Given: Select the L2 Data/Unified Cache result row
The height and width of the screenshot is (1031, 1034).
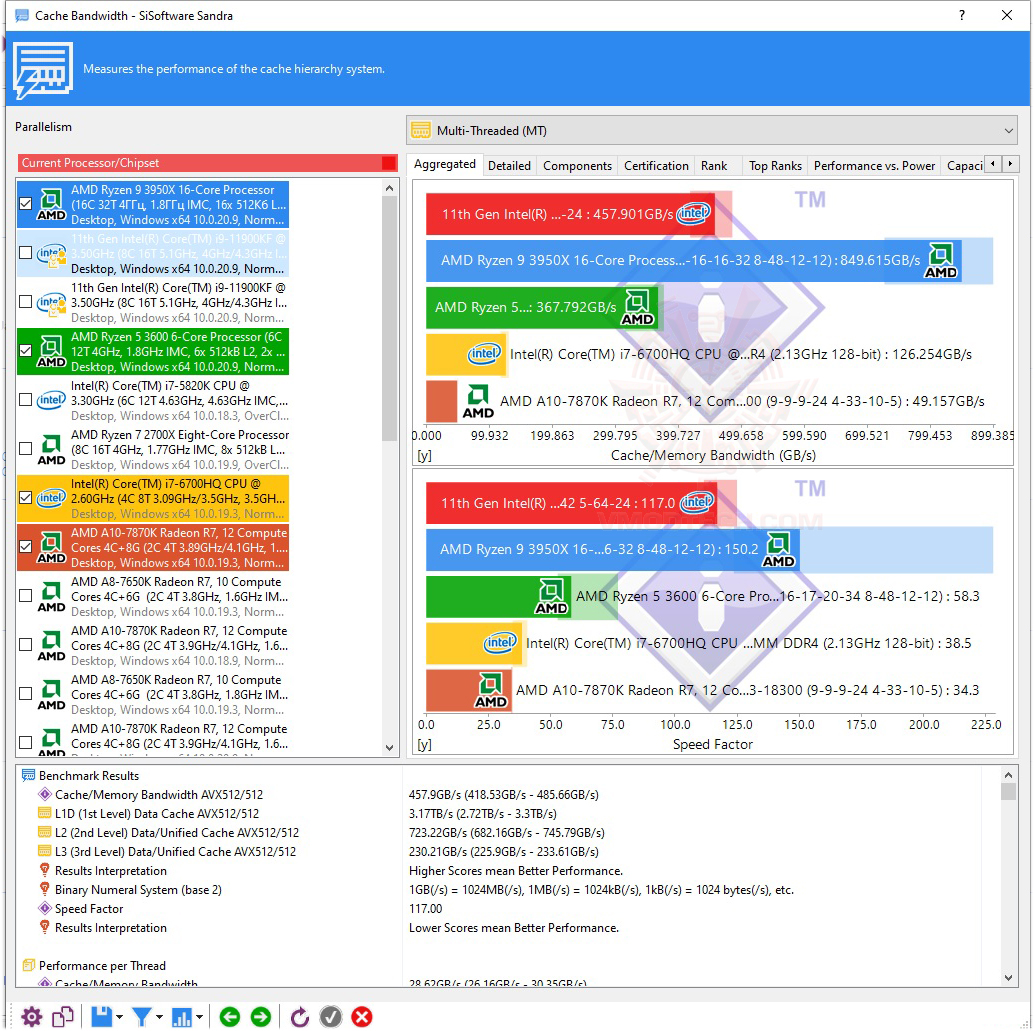Looking at the screenshot, I should [x=177, y=832].
